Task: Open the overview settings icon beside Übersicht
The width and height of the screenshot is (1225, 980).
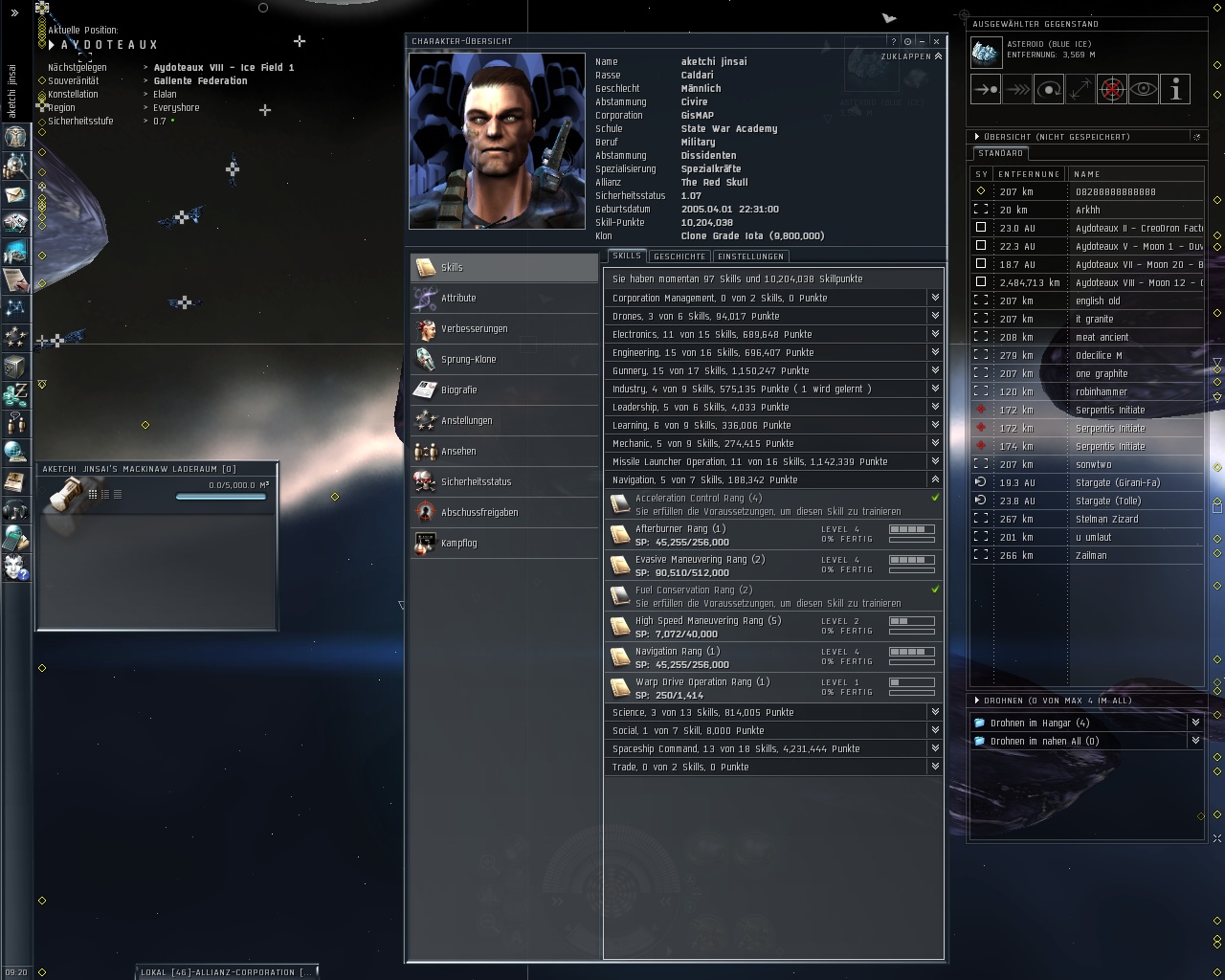Action: [1196, 137]
